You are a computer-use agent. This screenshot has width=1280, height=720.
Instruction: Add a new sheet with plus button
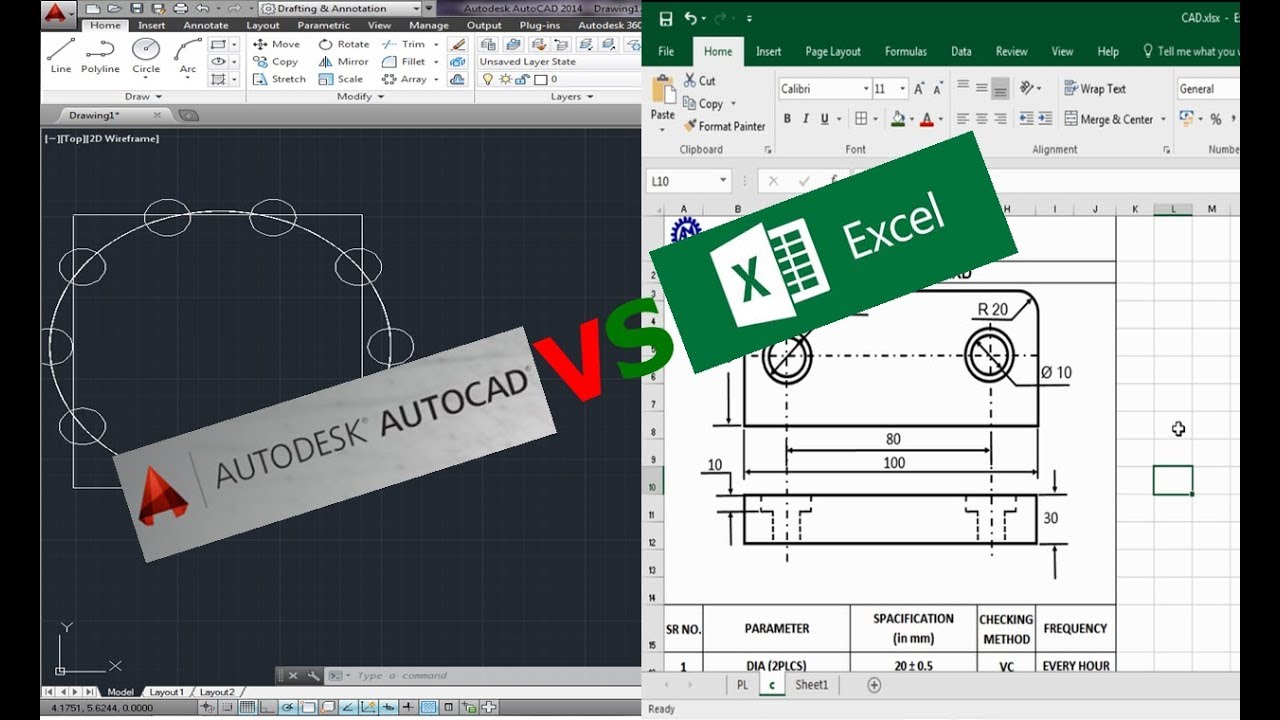874,685
